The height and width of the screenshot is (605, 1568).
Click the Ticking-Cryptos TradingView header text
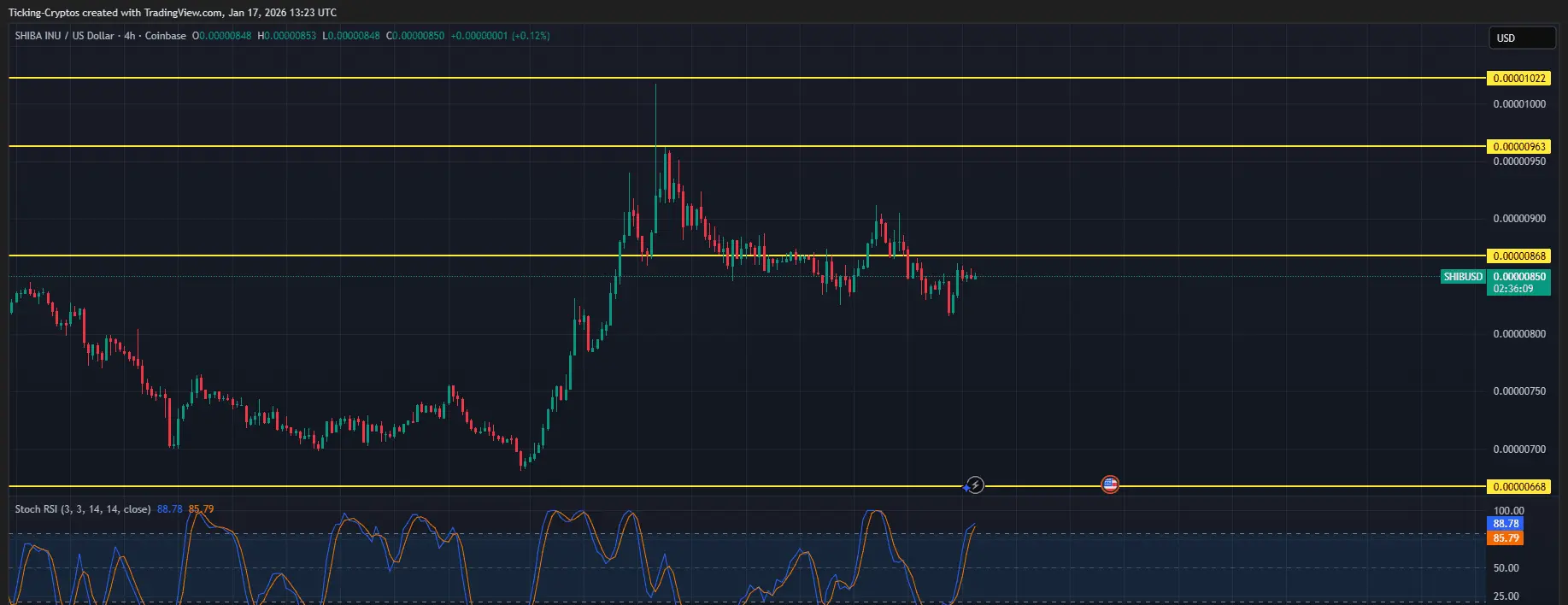point(173,13)
